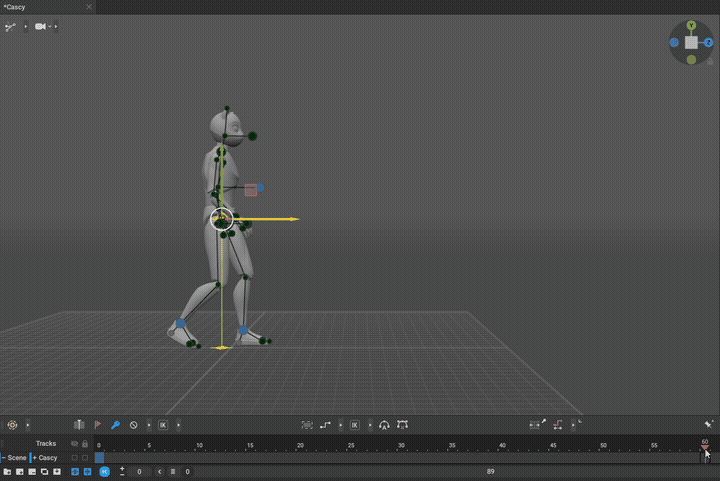Viewport: 720px width, 481px height.
Task: Toggle lock checkbox for Cascy track
Action: [85, 458]
